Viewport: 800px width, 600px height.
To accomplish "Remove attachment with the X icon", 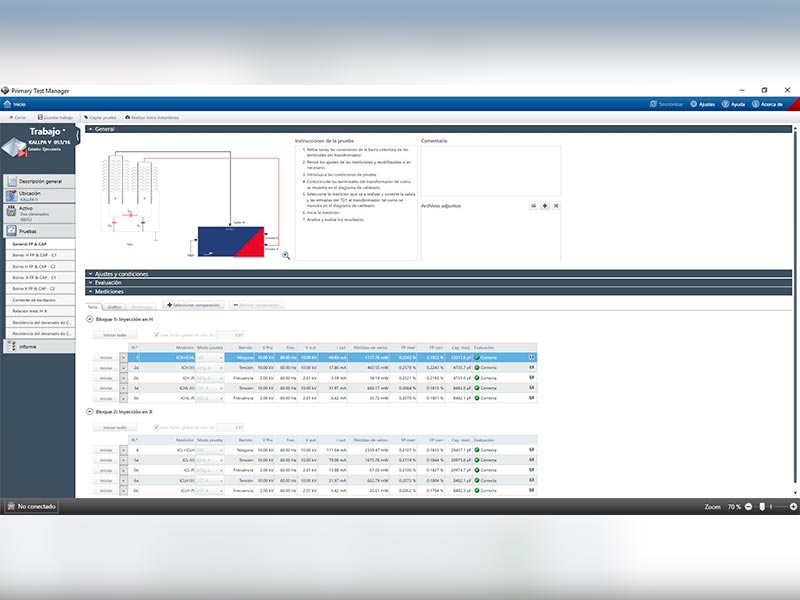I will pos(555,205).
